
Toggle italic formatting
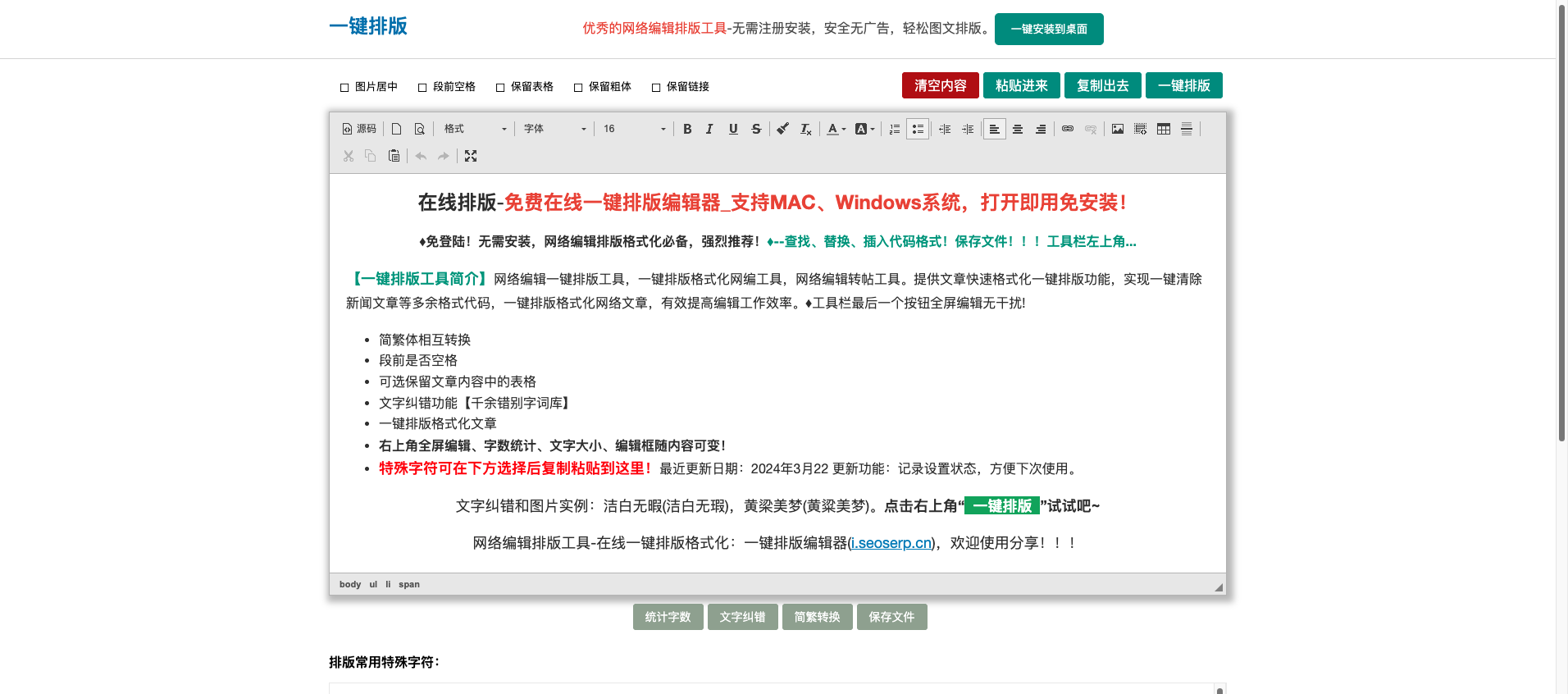coord(710,129)
